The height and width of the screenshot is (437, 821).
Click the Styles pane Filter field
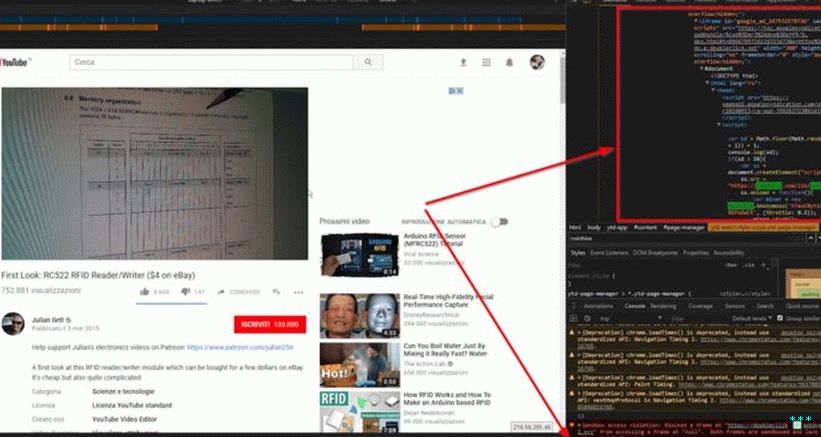[x=644, y=265]
